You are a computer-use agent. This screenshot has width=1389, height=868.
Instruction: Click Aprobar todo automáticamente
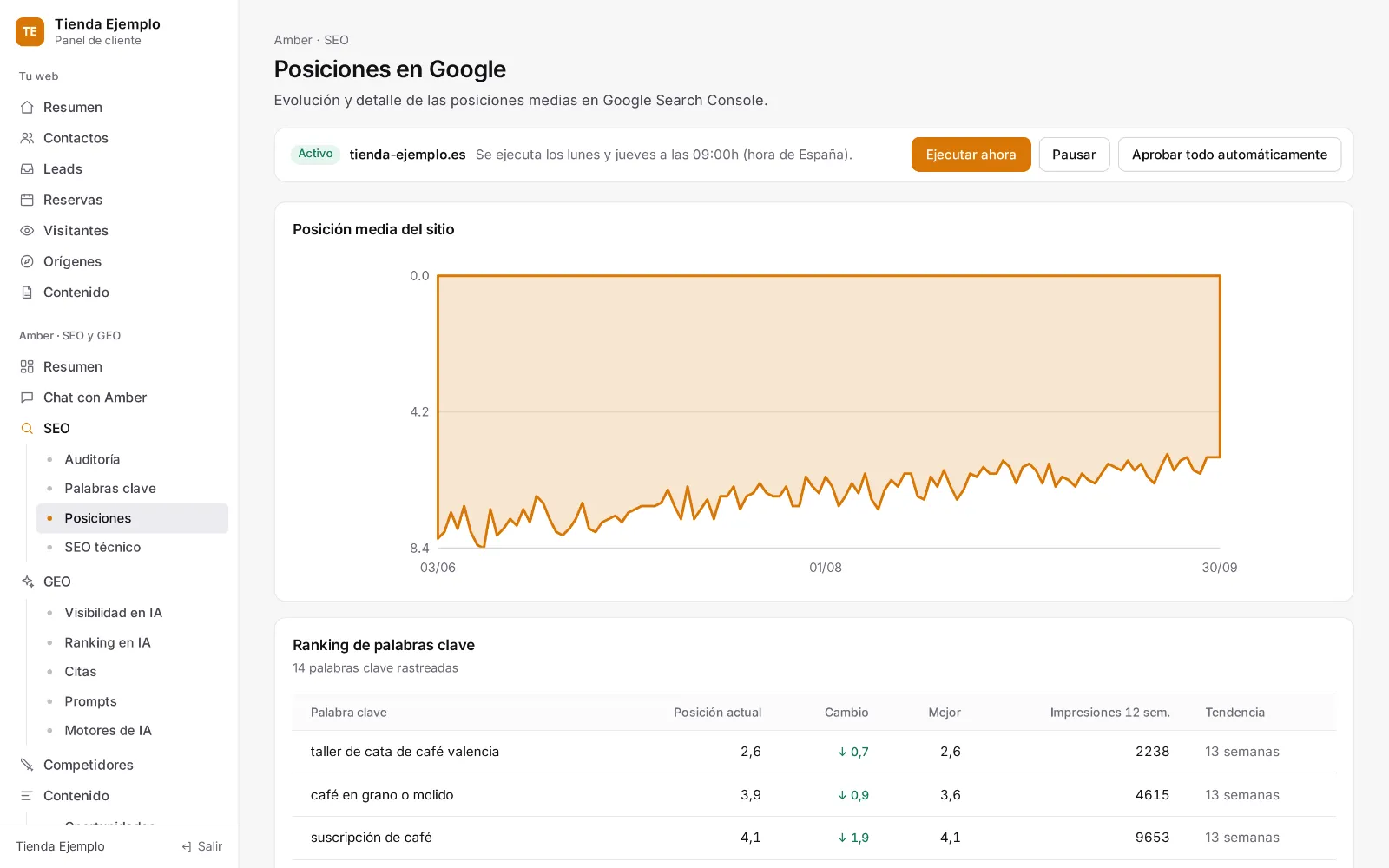(x=1229, y=155)
